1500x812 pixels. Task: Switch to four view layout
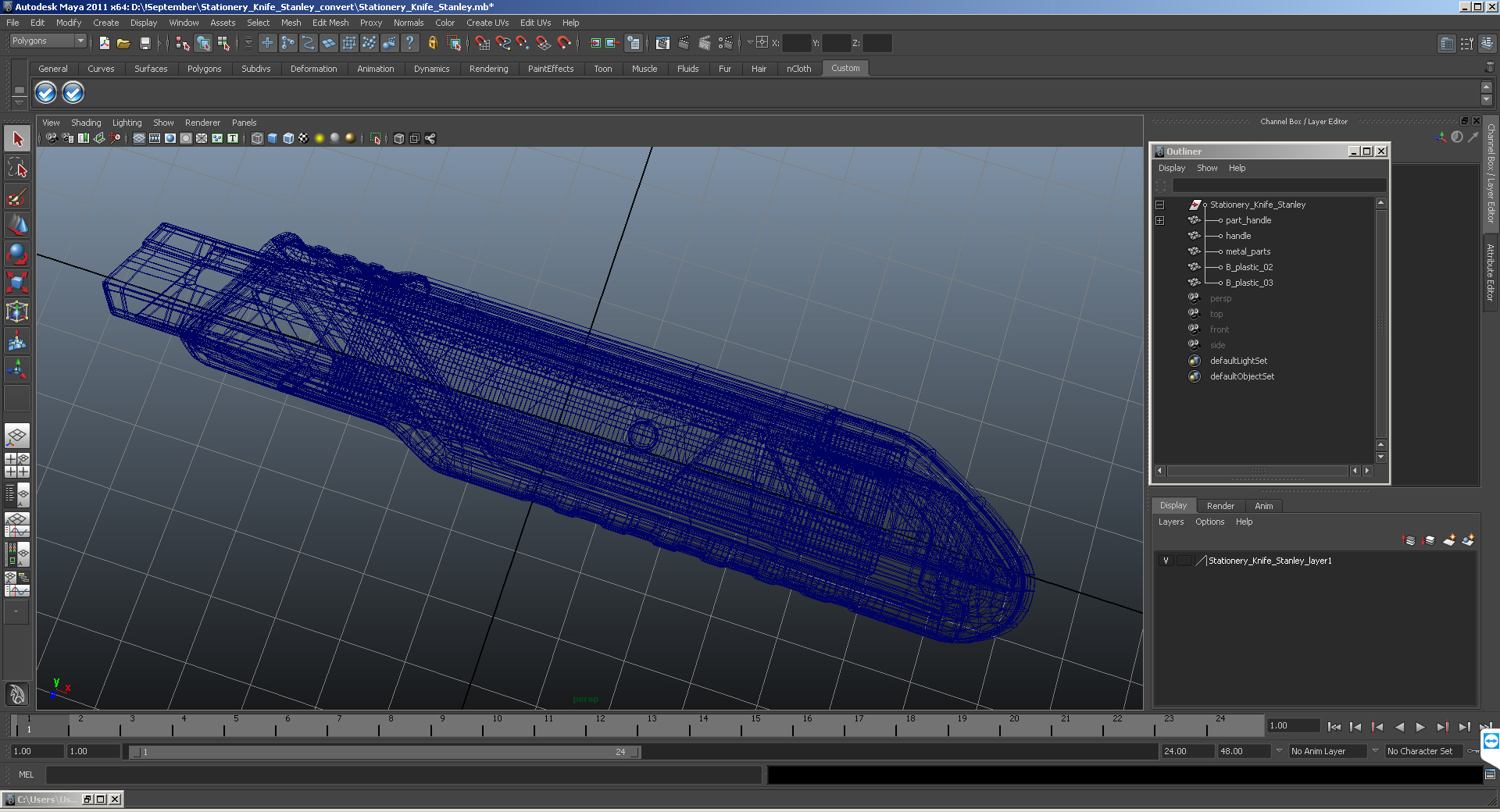[x=17, y=465]
